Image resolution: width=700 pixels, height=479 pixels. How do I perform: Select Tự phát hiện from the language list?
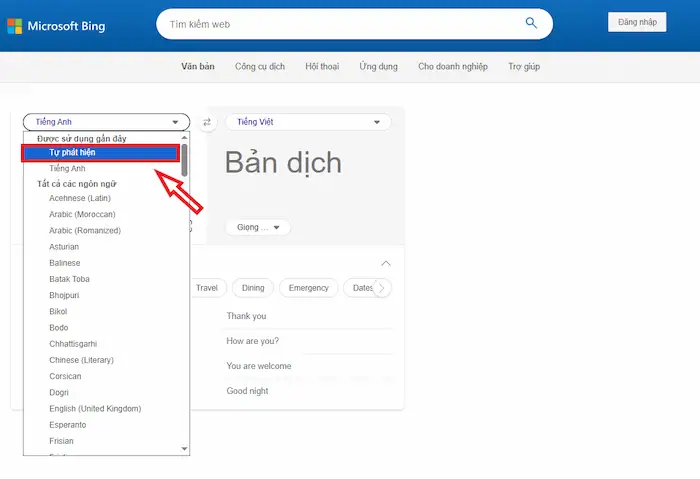tap(100, 153)
